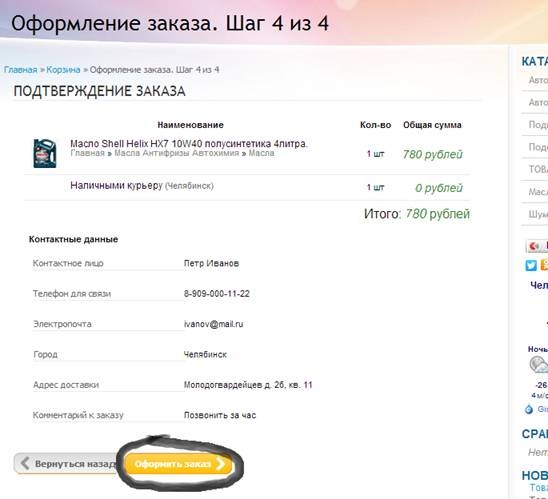The image size is (548, 499).
Task: Click the Gismeteo droplet icon
Action: tap(529, 408)
